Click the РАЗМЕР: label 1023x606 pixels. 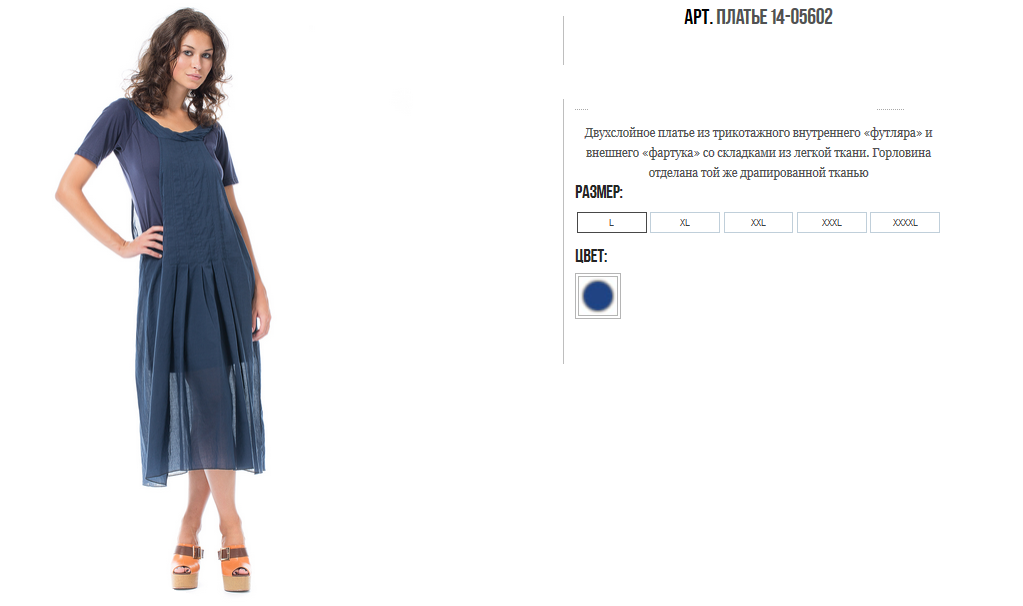599,192
